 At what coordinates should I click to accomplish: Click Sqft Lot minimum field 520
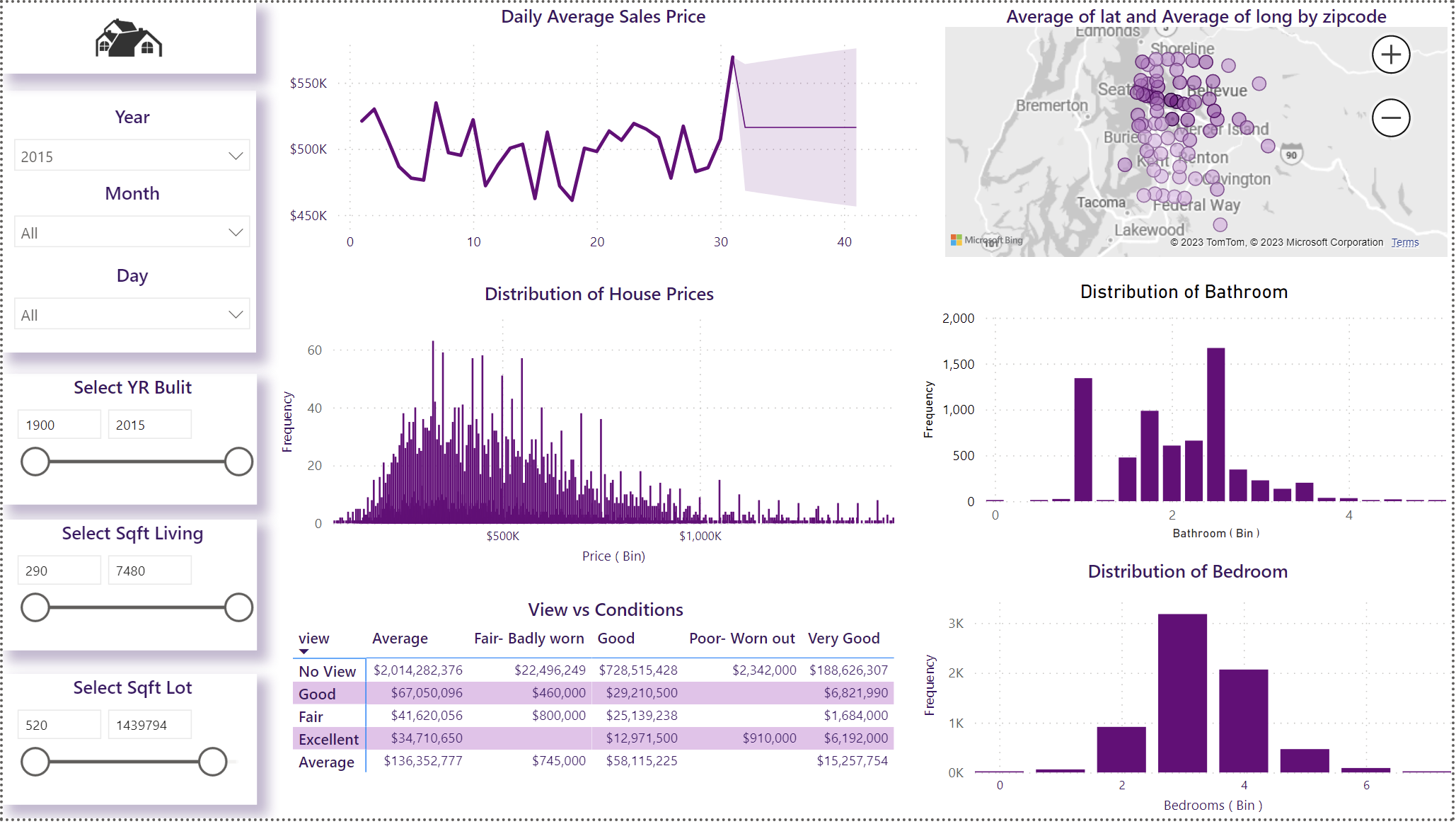tap(59, 725)
